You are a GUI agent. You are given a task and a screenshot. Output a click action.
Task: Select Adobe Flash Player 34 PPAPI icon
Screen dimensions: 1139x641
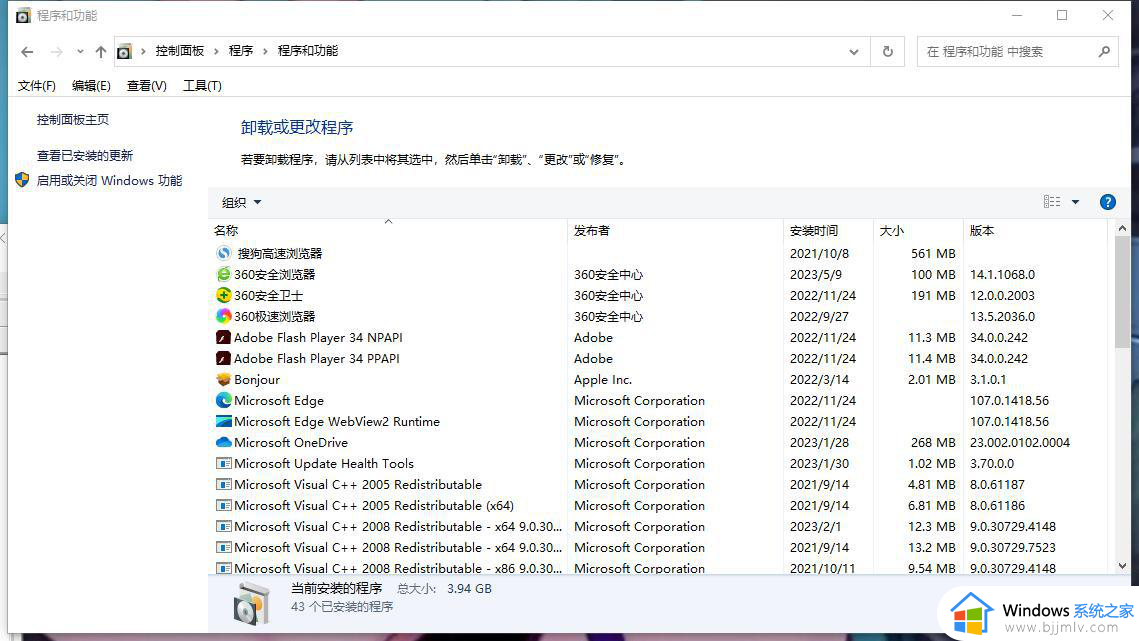[224, 358]
